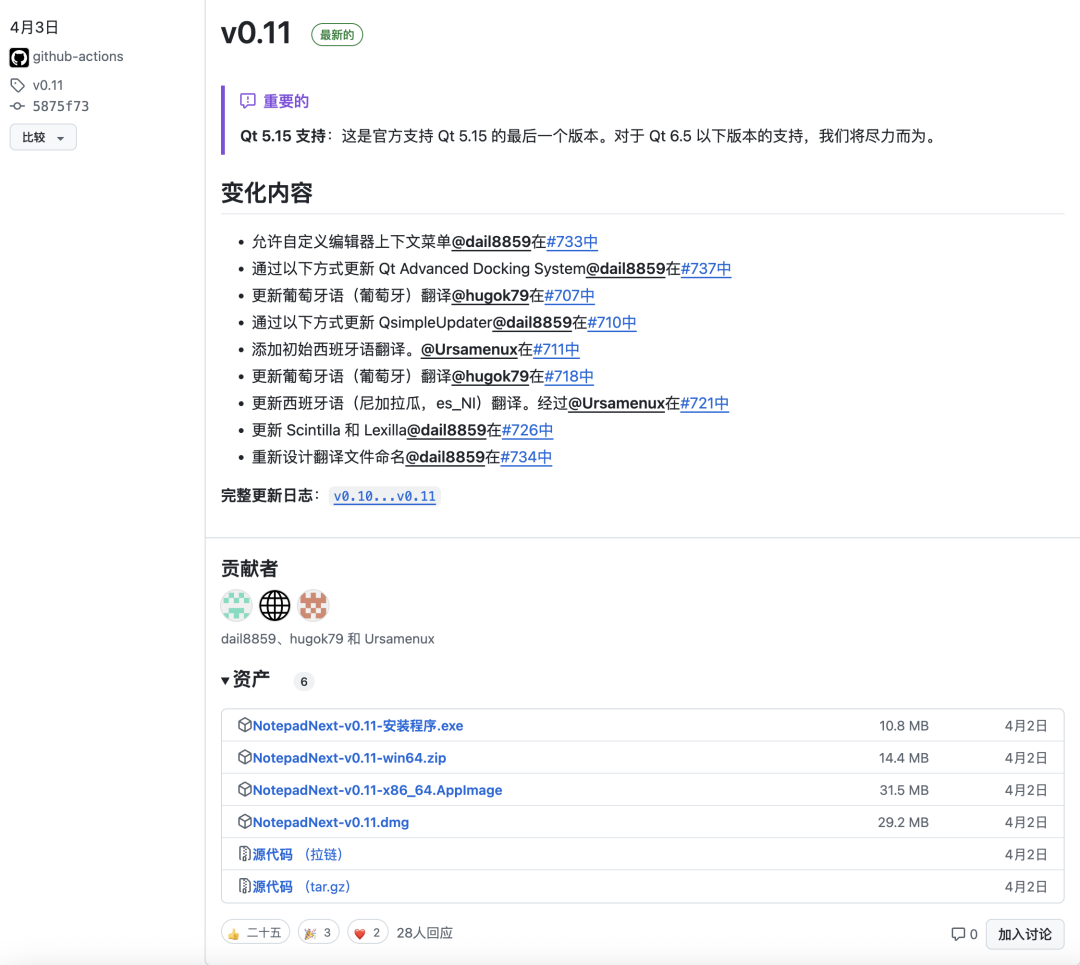Click the speech bubble icon in the 重要的 notice
The width and height of the screenshot is (1080, 965).
coord(247,100)
